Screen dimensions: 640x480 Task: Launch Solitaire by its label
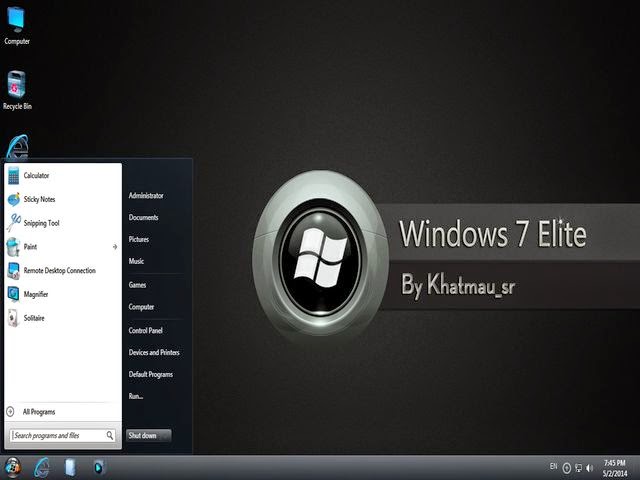[34, 318]
